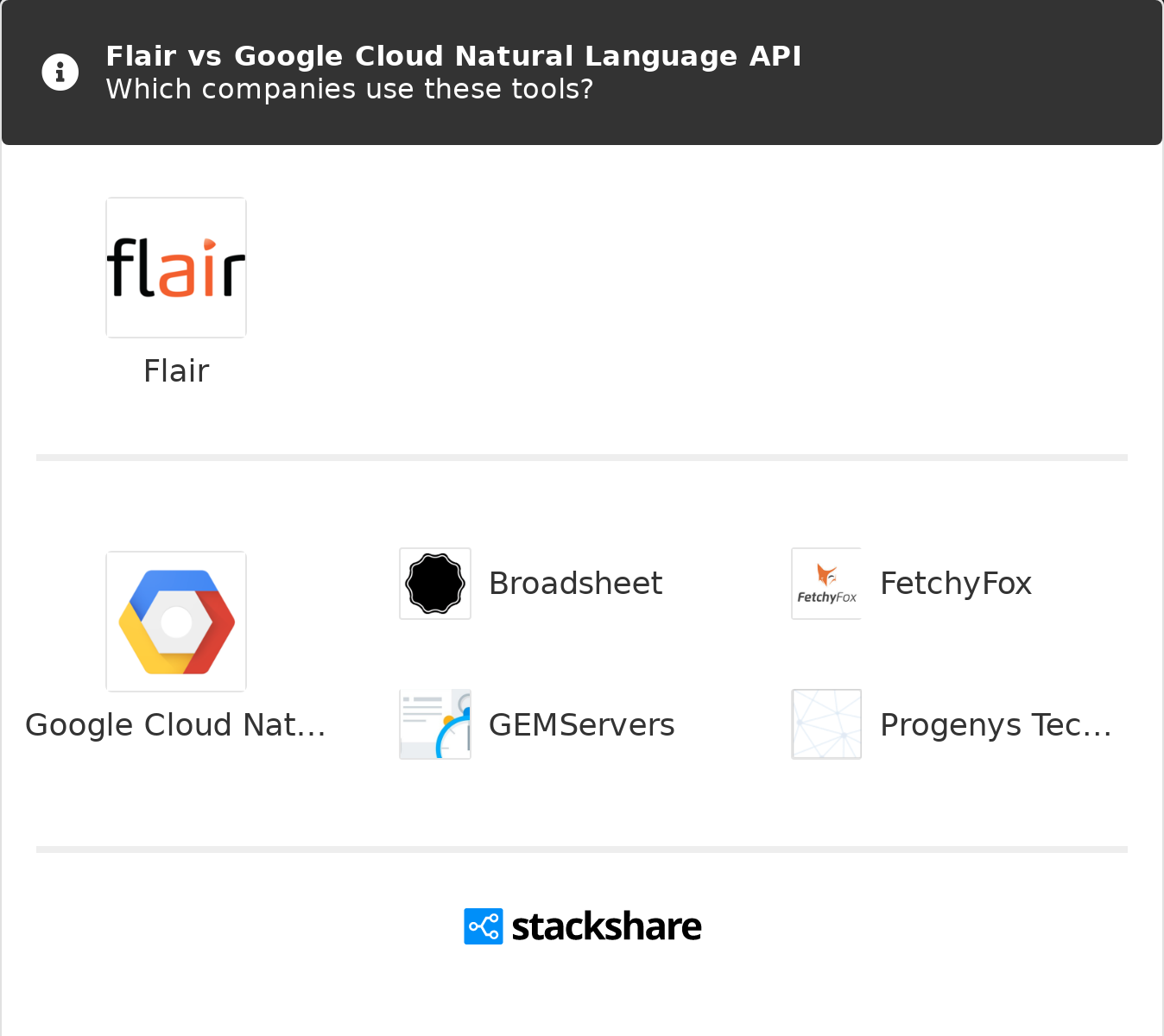Select the Broadsheet black seal icon

click(435, 584)
